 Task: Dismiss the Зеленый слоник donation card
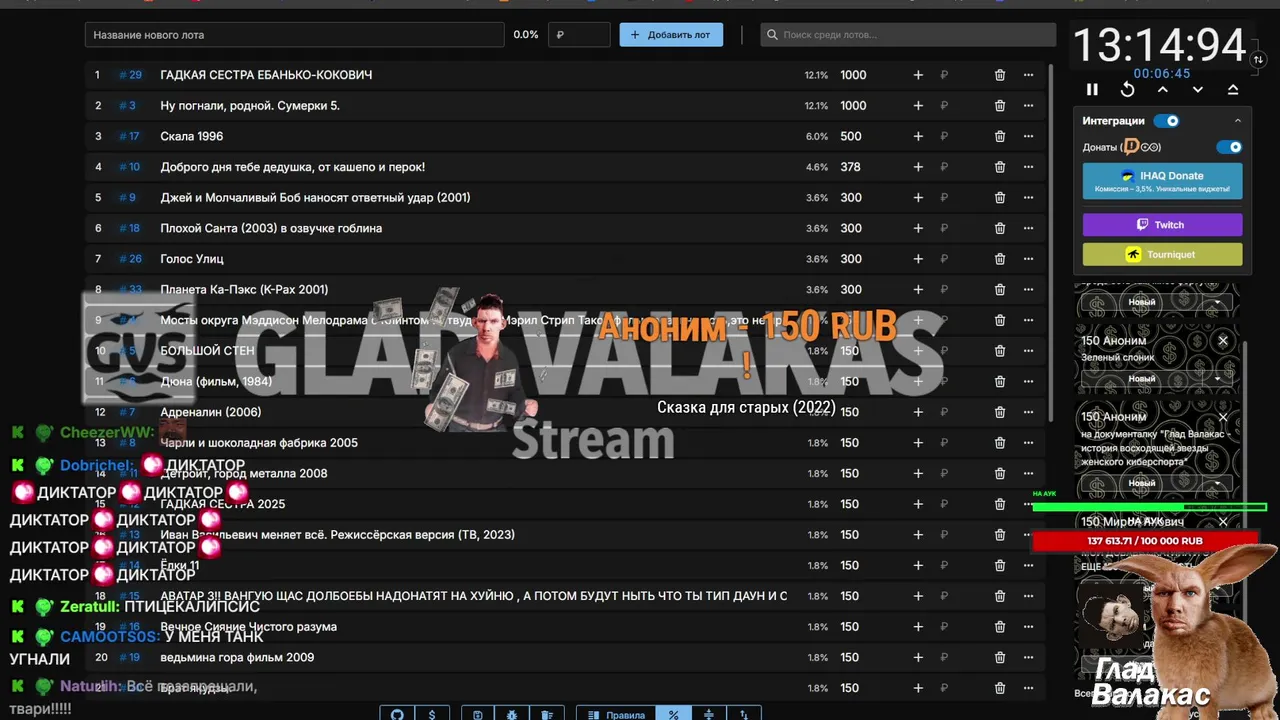click(1222, 341)
